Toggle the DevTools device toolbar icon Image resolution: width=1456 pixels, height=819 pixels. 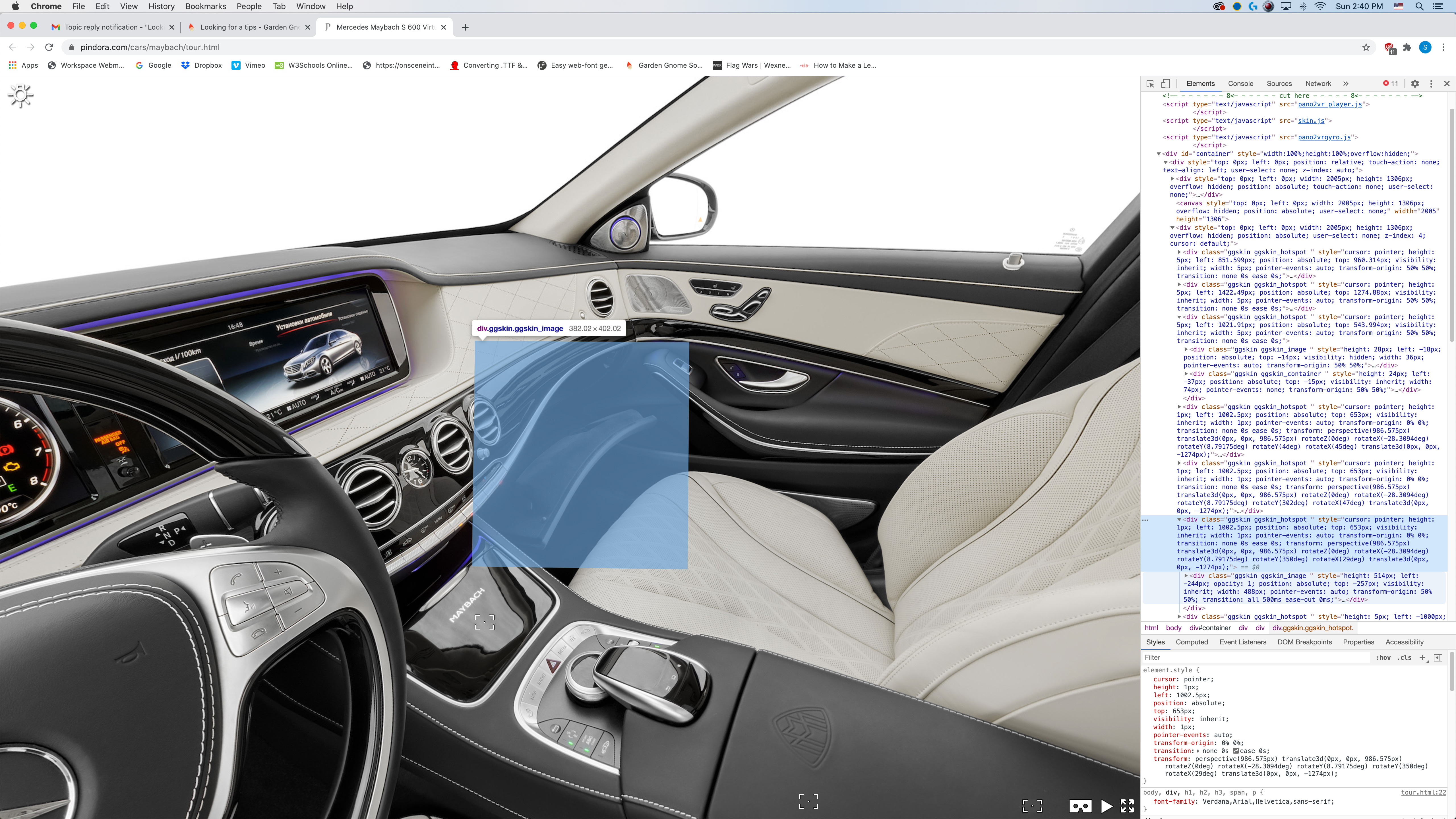coord(1165,84)
